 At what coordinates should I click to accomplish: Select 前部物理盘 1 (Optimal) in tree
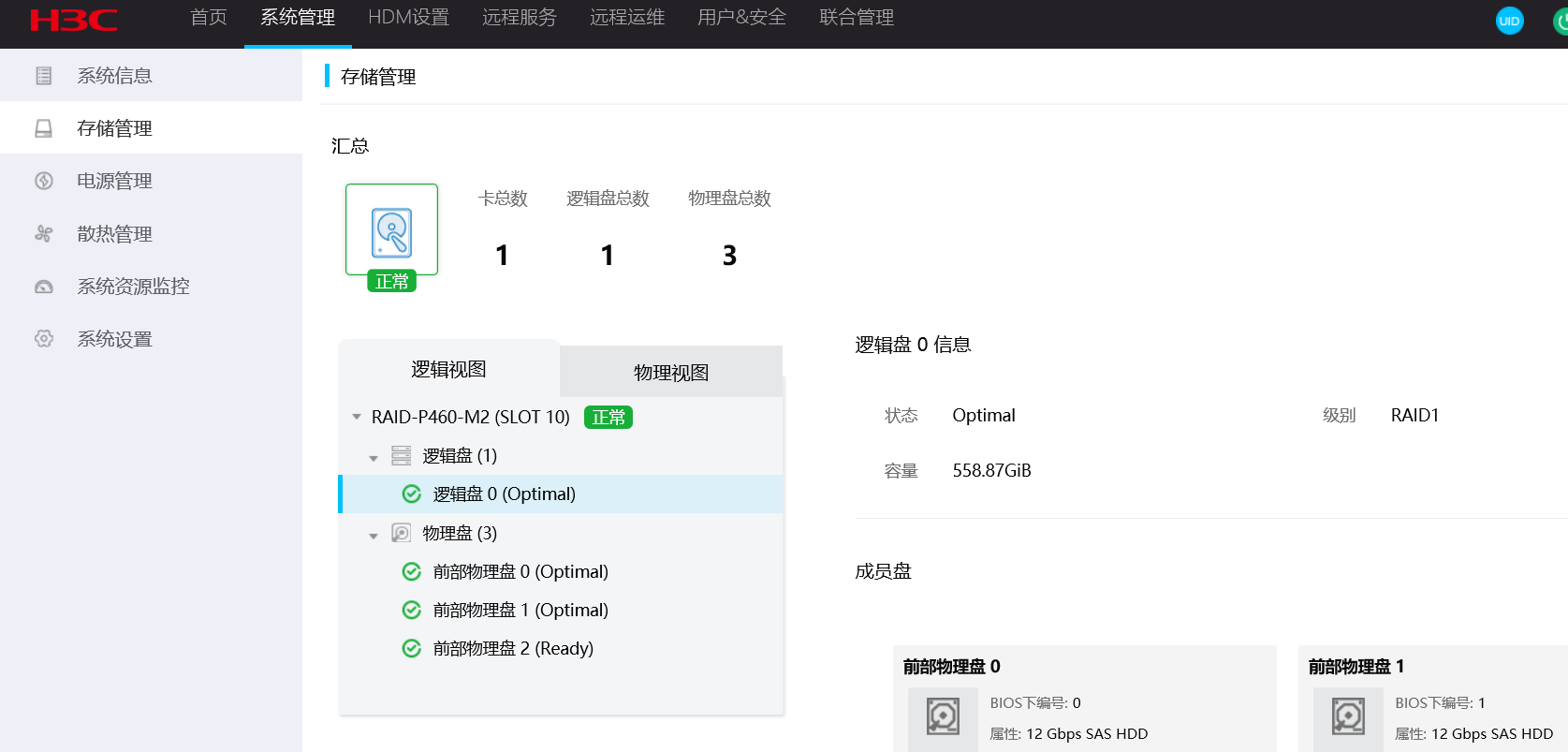[x=520, y=610]
